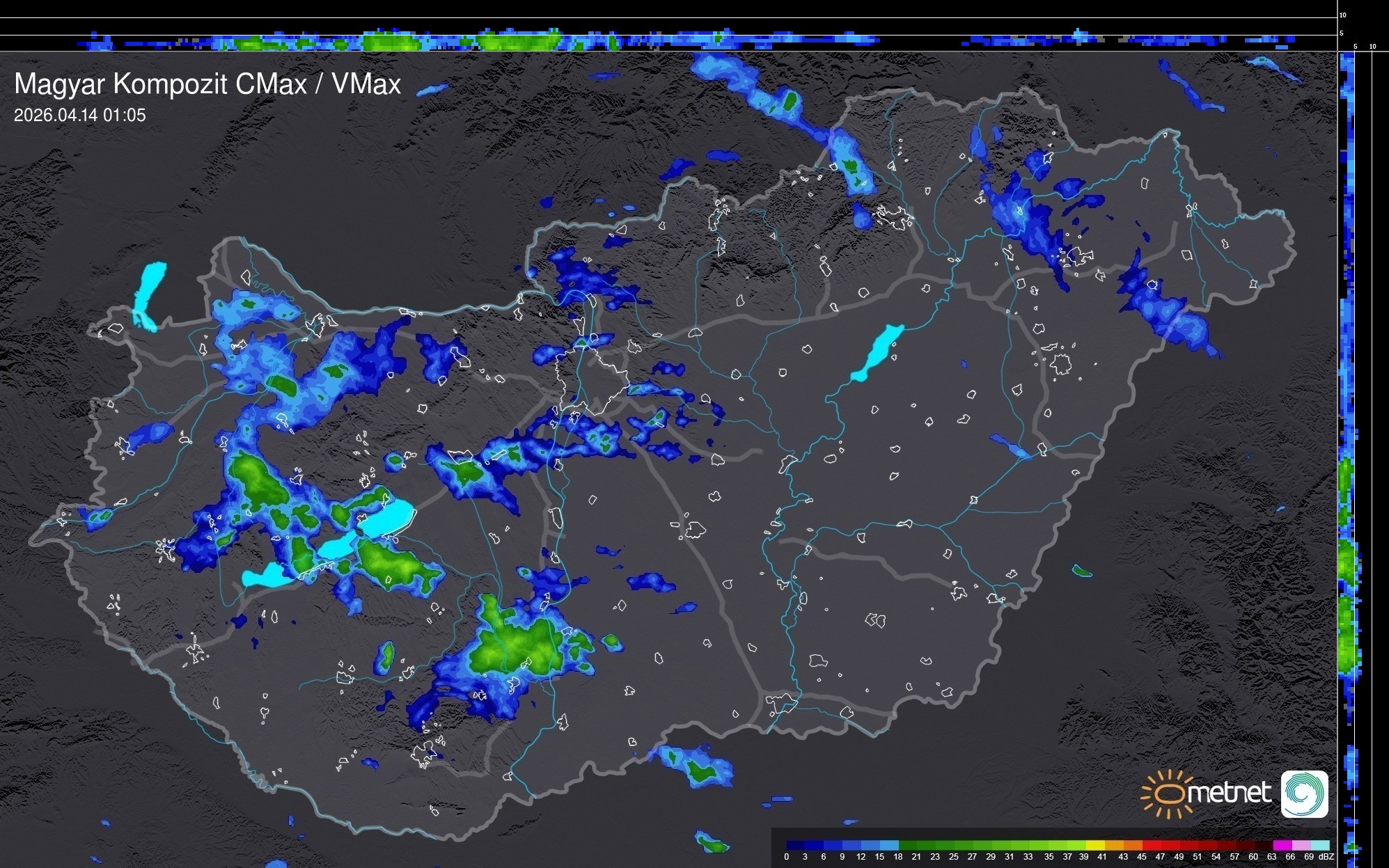The height and width of the screenshot is (868, 1389).
Task: Click the large green echo in southern Hungary
Action: click(x=514, y=644)
